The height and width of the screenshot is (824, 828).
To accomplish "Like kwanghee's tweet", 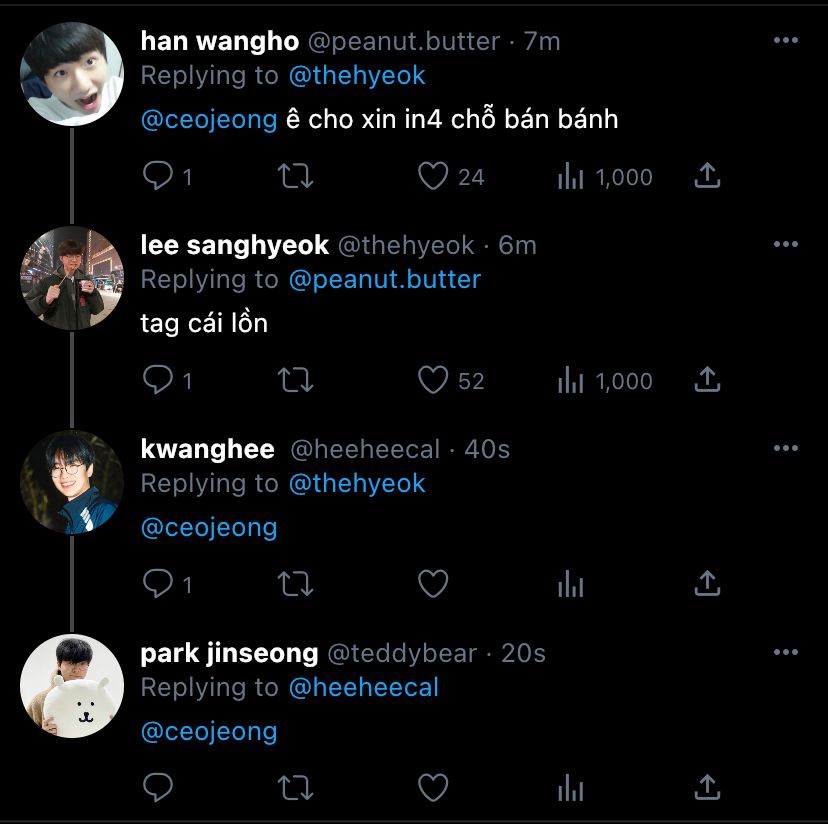I will click(433, 584).
